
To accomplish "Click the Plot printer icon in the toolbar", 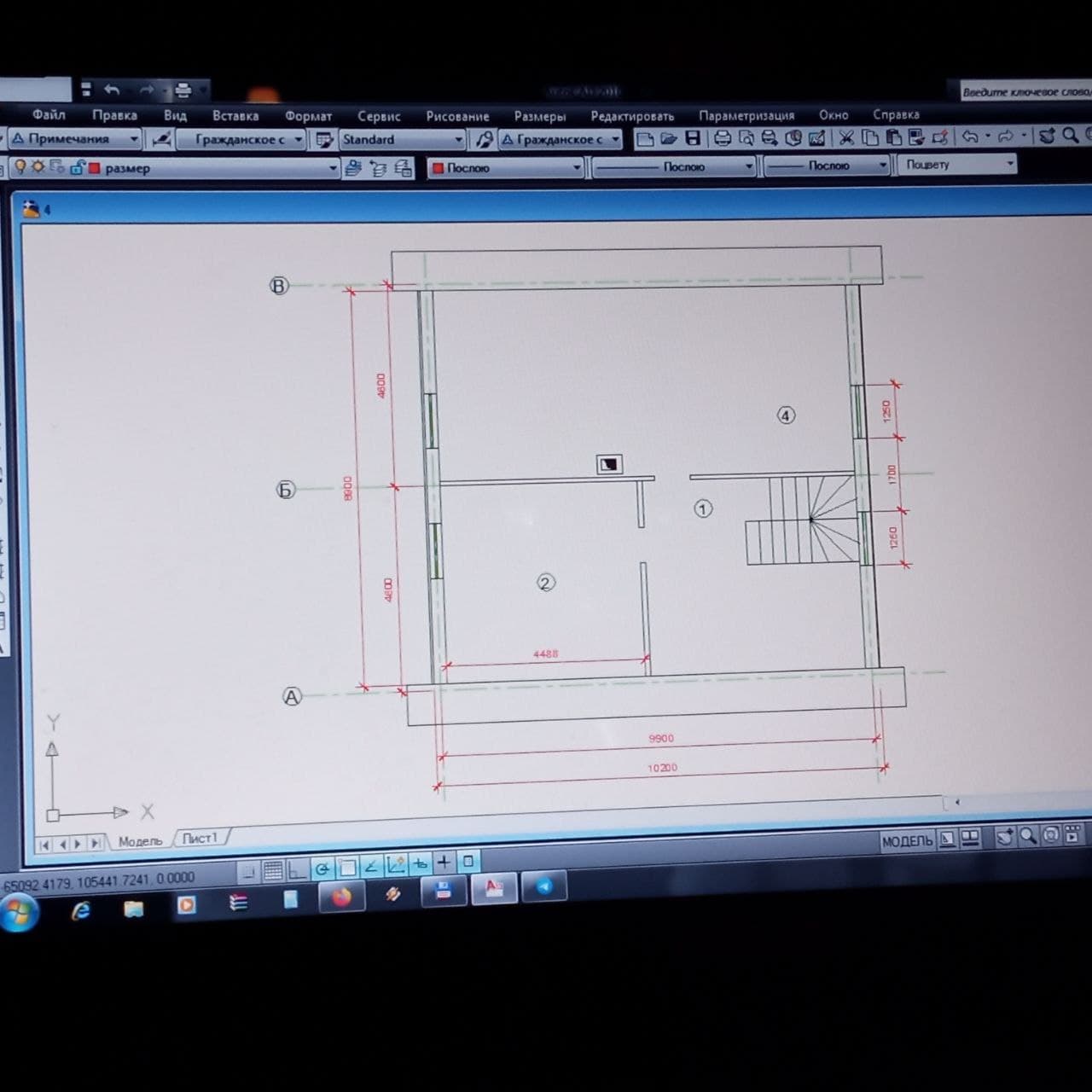I will [x=722, y=138].
